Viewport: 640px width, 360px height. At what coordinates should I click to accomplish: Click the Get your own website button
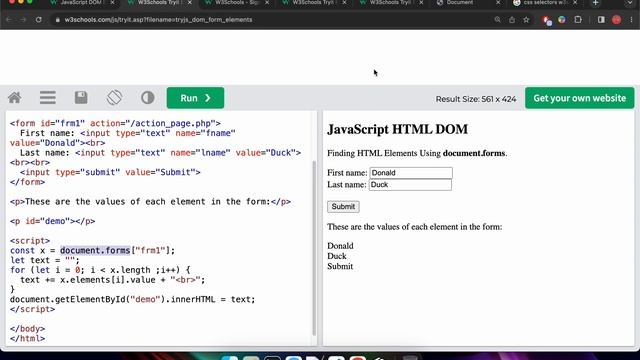coord(580,98)
